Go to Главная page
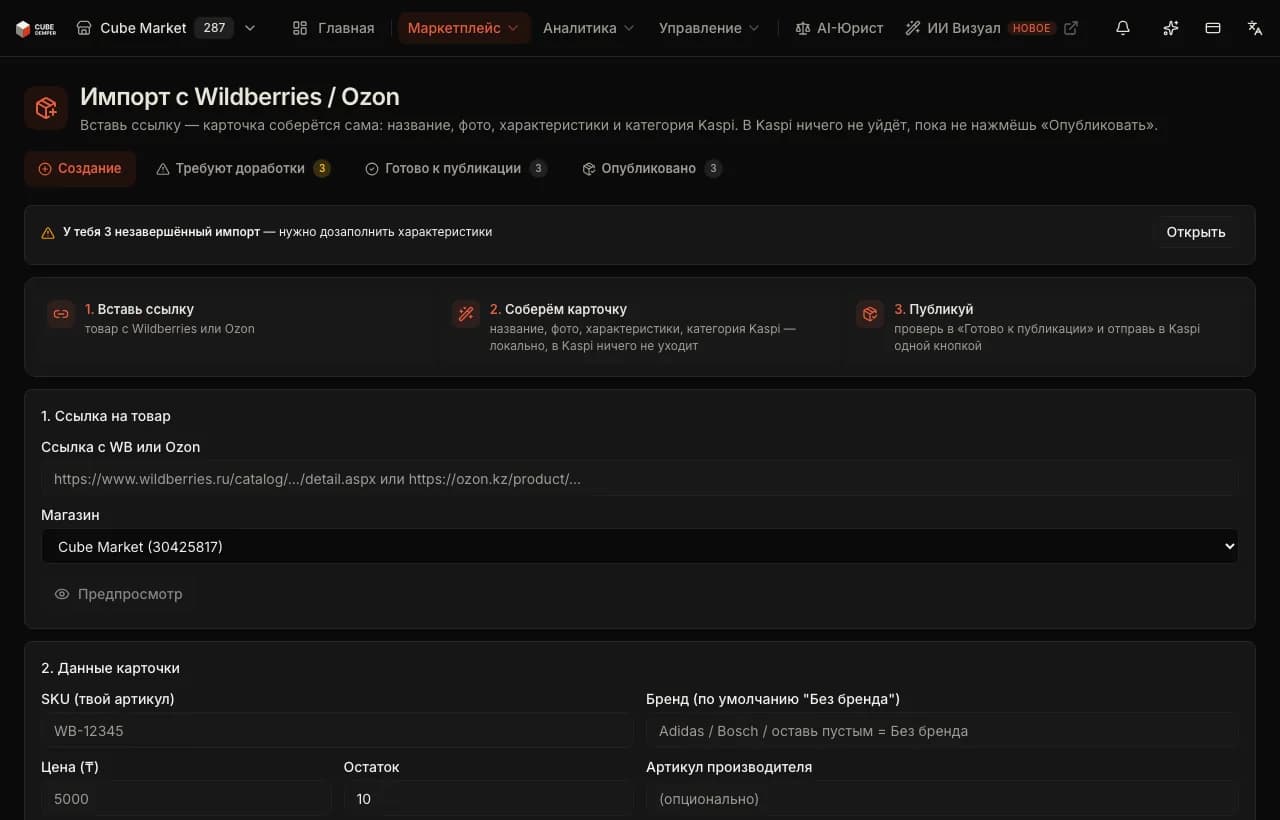The image size is (1280, 820). tap(333, 28)
